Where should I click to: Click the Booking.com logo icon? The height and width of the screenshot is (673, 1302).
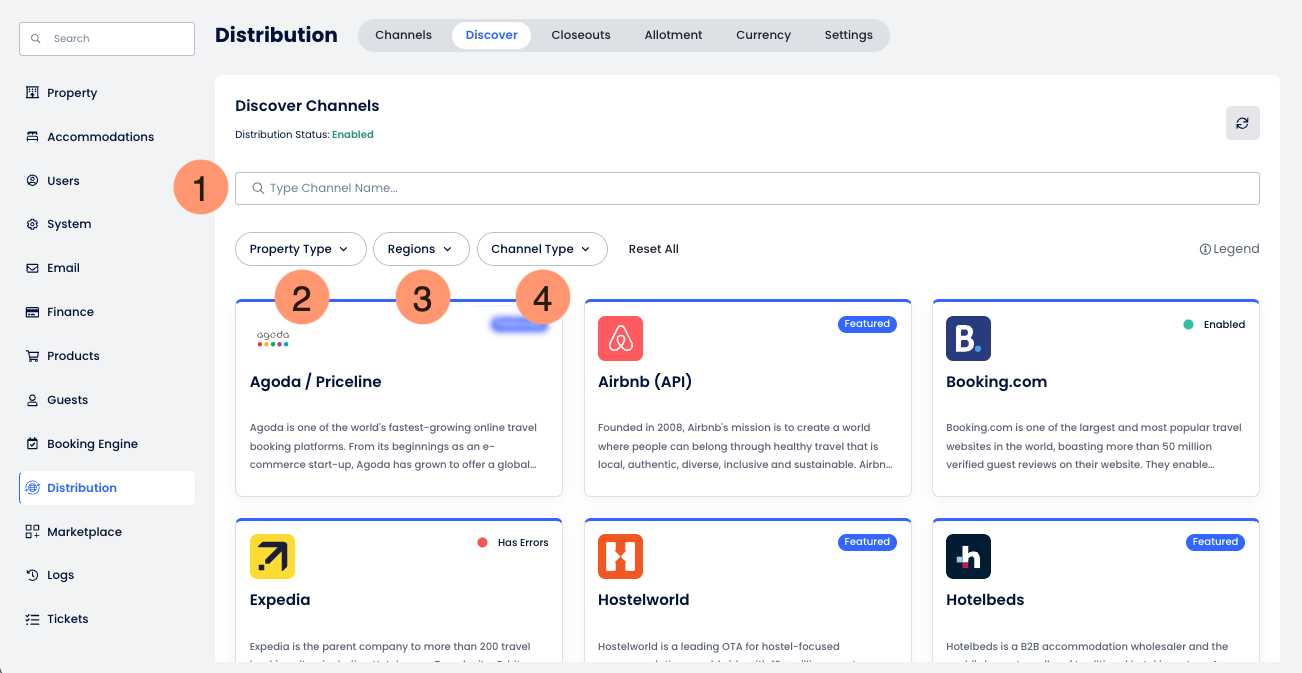(x=968, y=338)
